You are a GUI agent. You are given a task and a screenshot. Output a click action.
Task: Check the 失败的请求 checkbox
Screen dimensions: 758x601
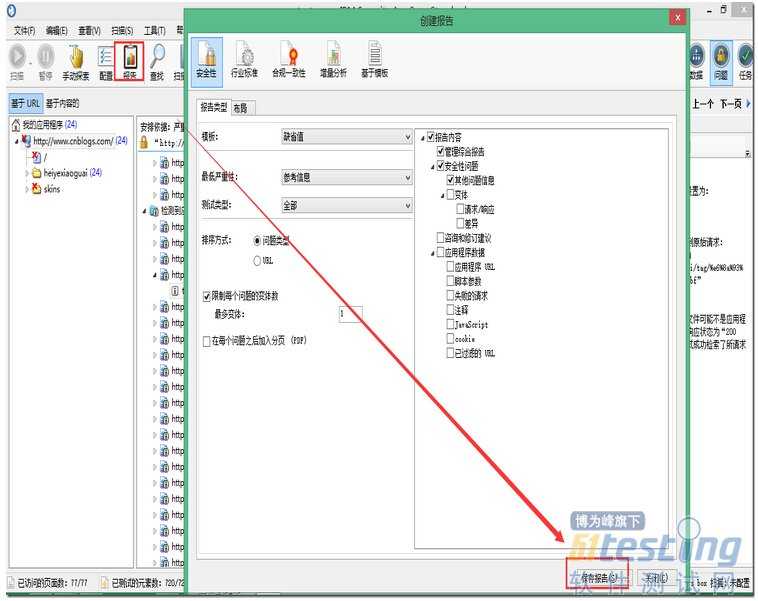coord(450,295)
